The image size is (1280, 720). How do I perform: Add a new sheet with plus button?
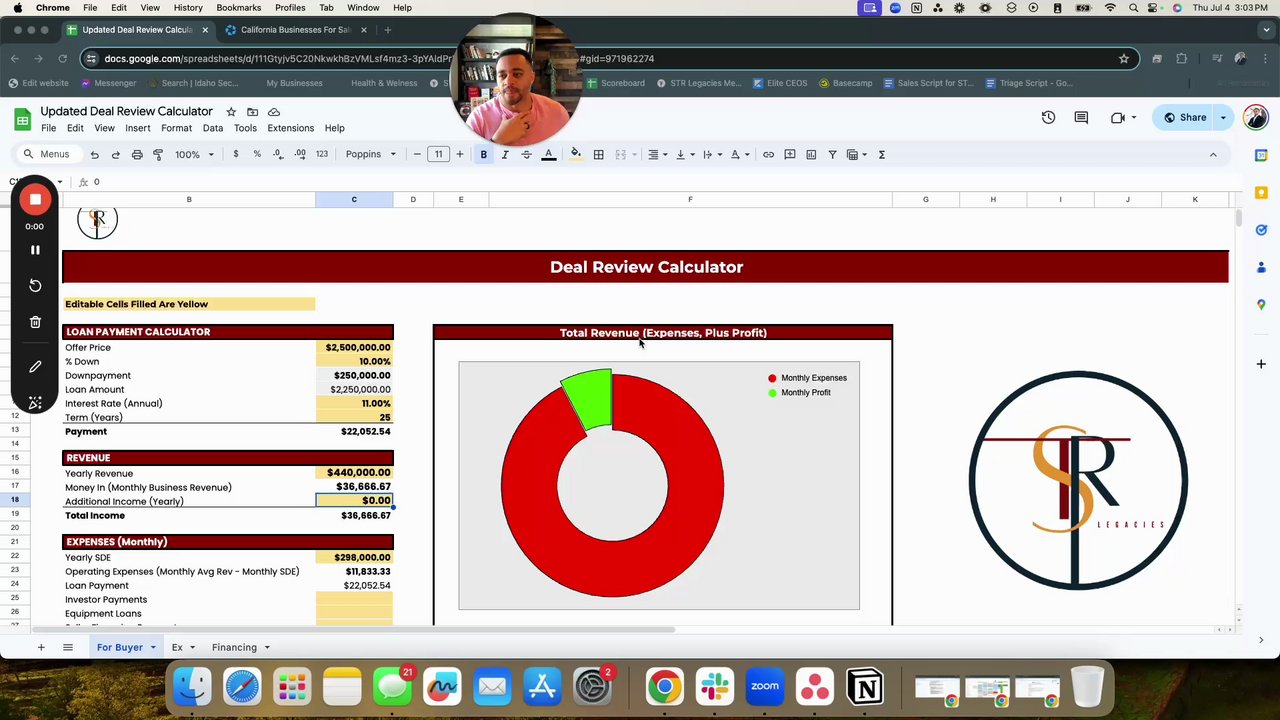[41, 647]
